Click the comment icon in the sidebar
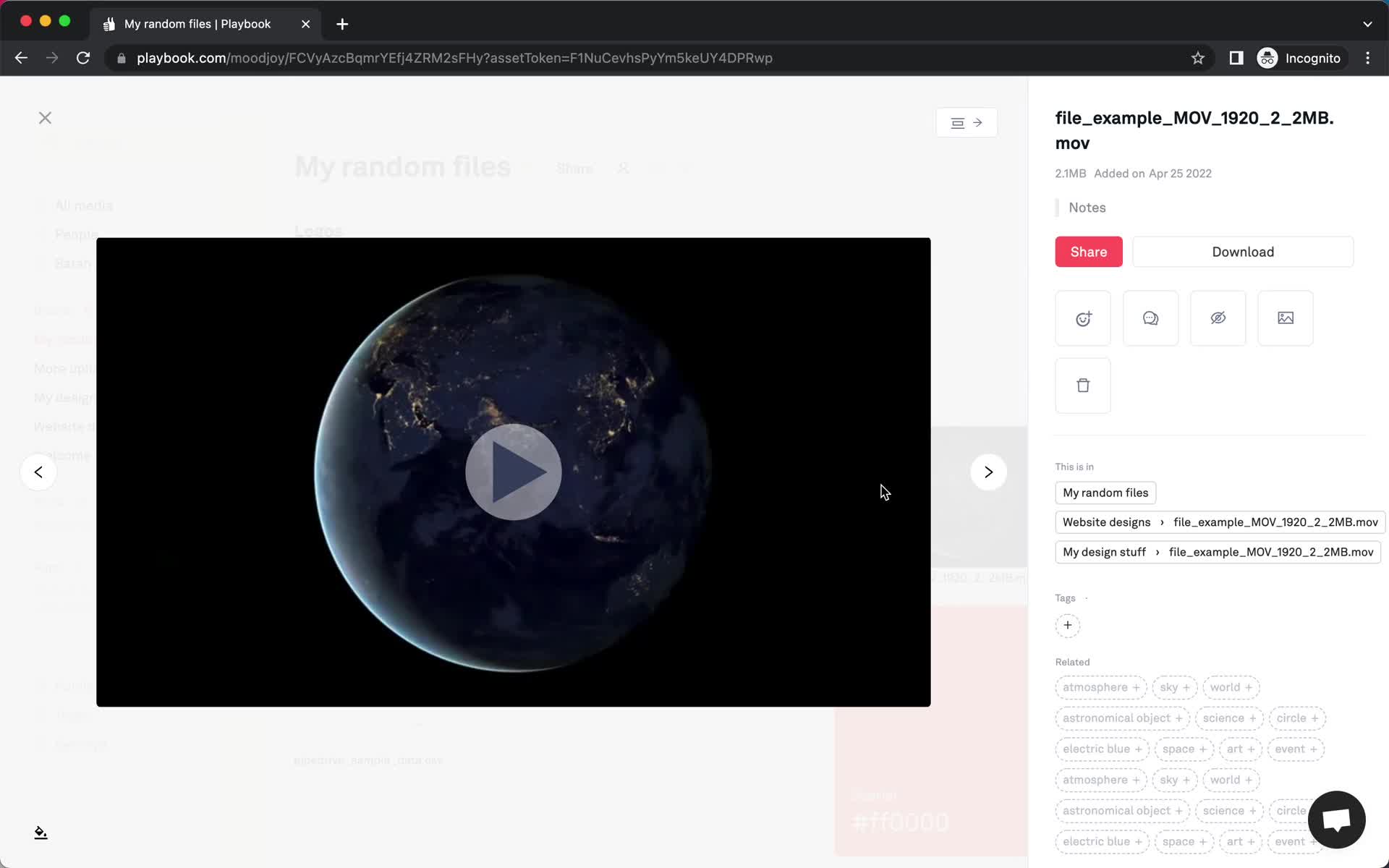 [1150, 317]
